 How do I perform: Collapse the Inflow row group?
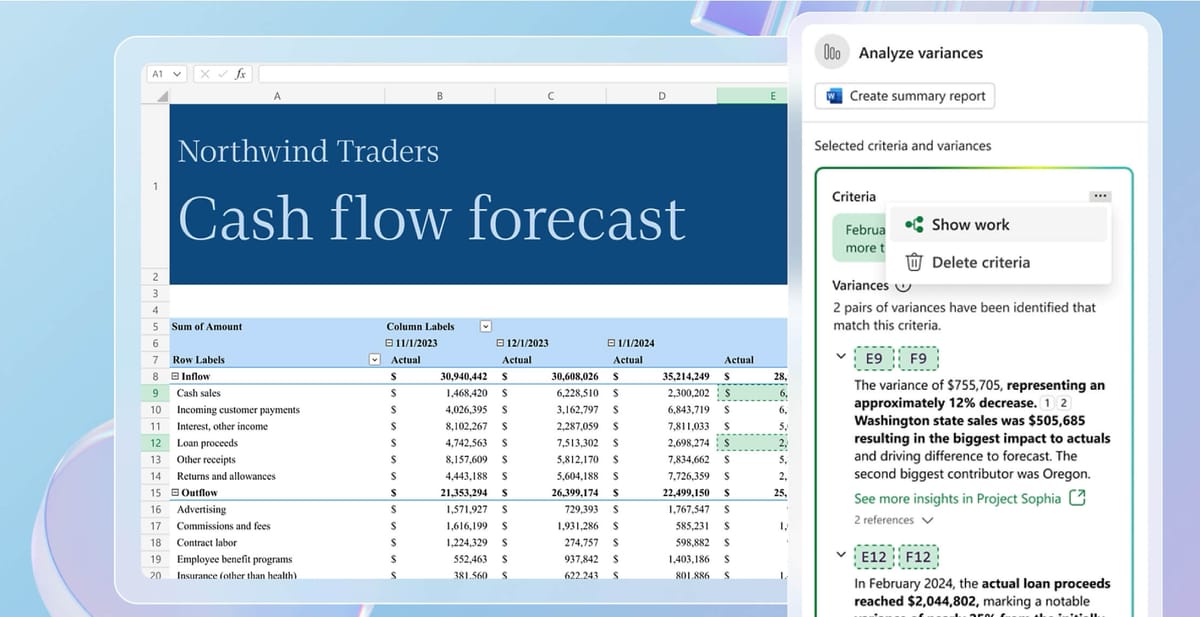pos(176,377)
